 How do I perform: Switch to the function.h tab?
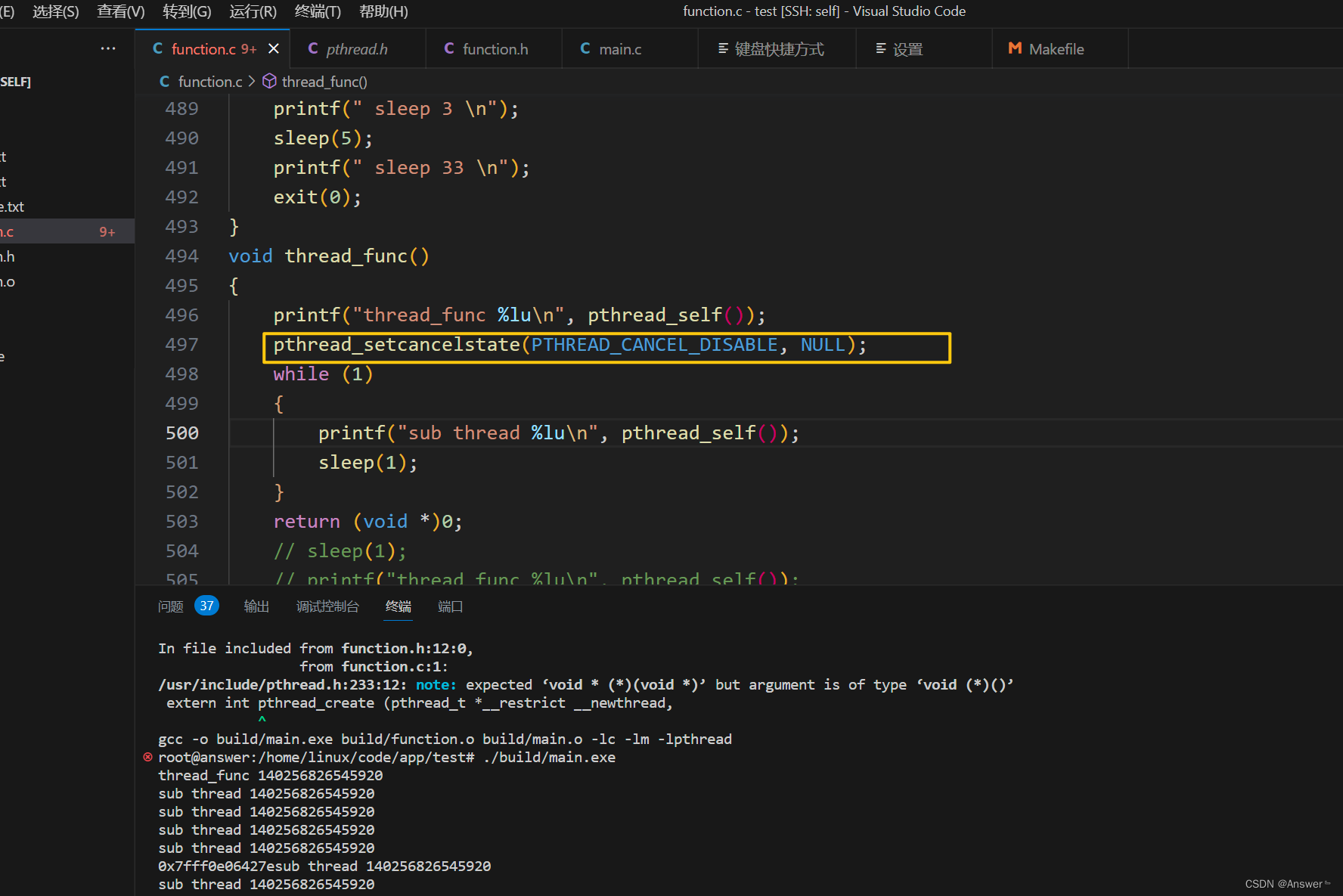pyautogui.click(x=495, y=48)
